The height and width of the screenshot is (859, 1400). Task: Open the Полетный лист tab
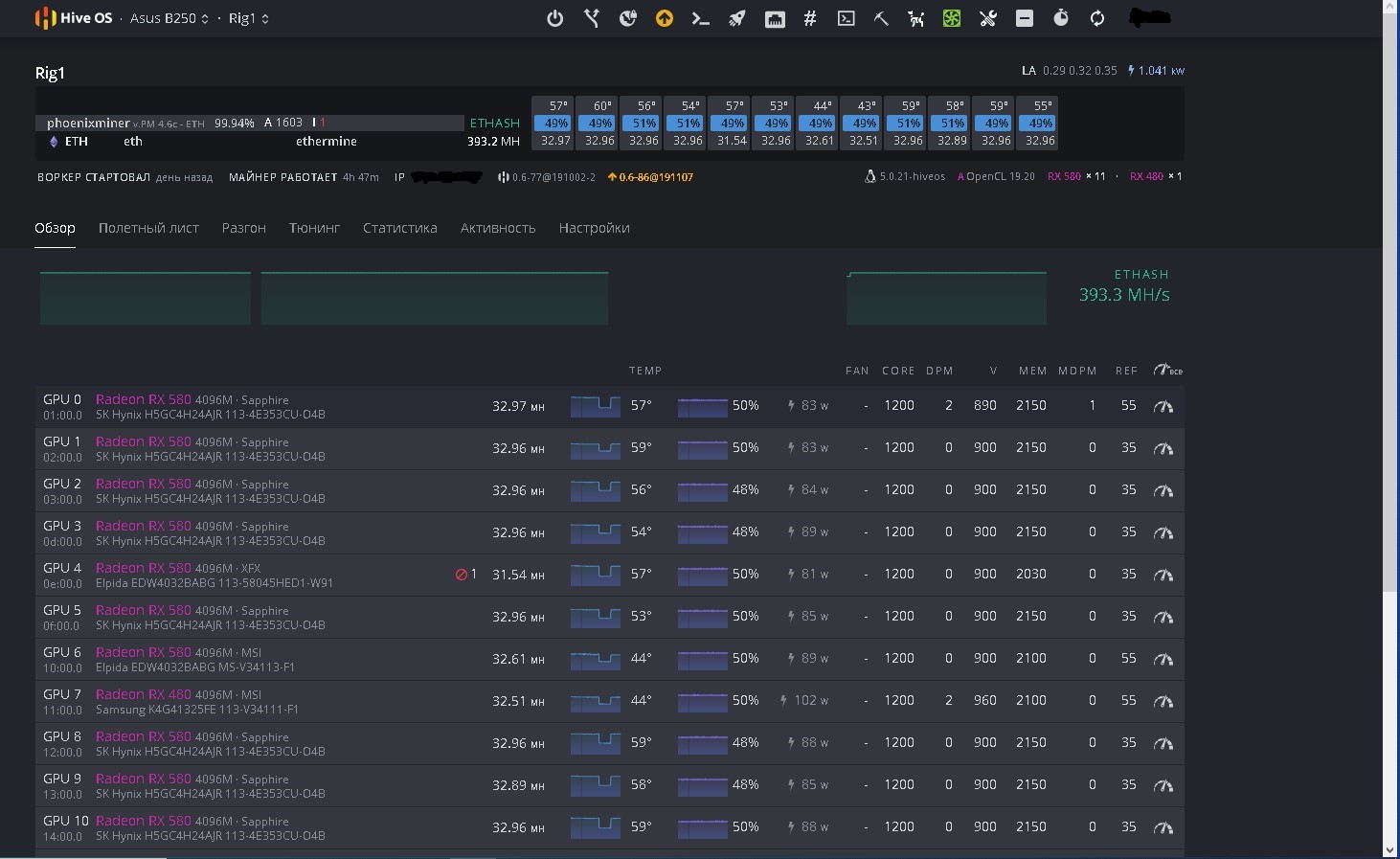click(x=148, y=228)
